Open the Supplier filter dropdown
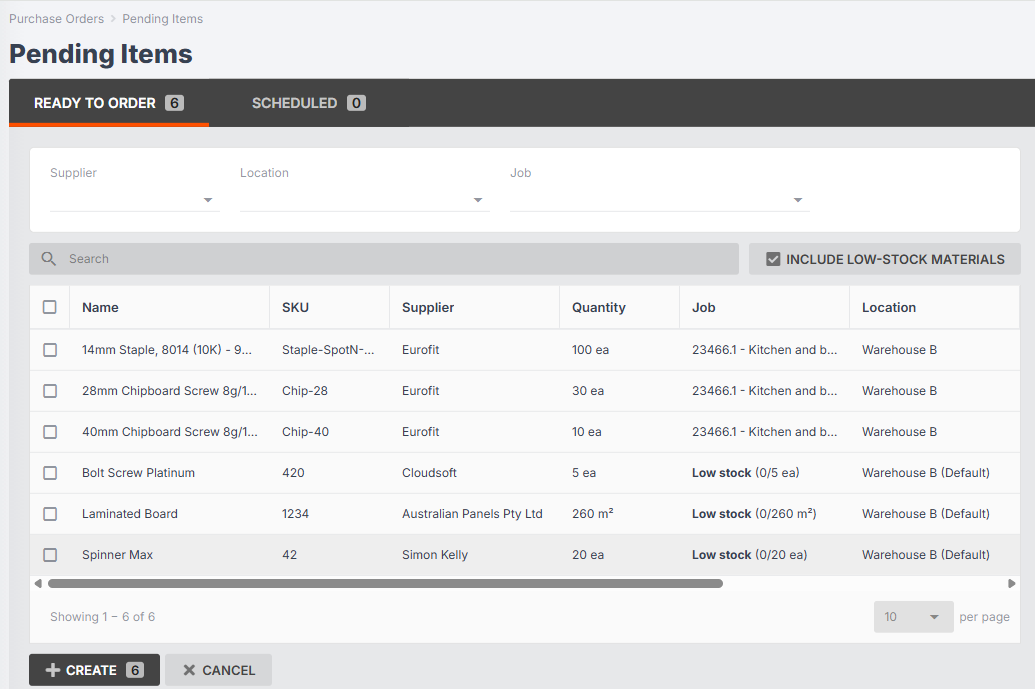 [x=135, y=199]
